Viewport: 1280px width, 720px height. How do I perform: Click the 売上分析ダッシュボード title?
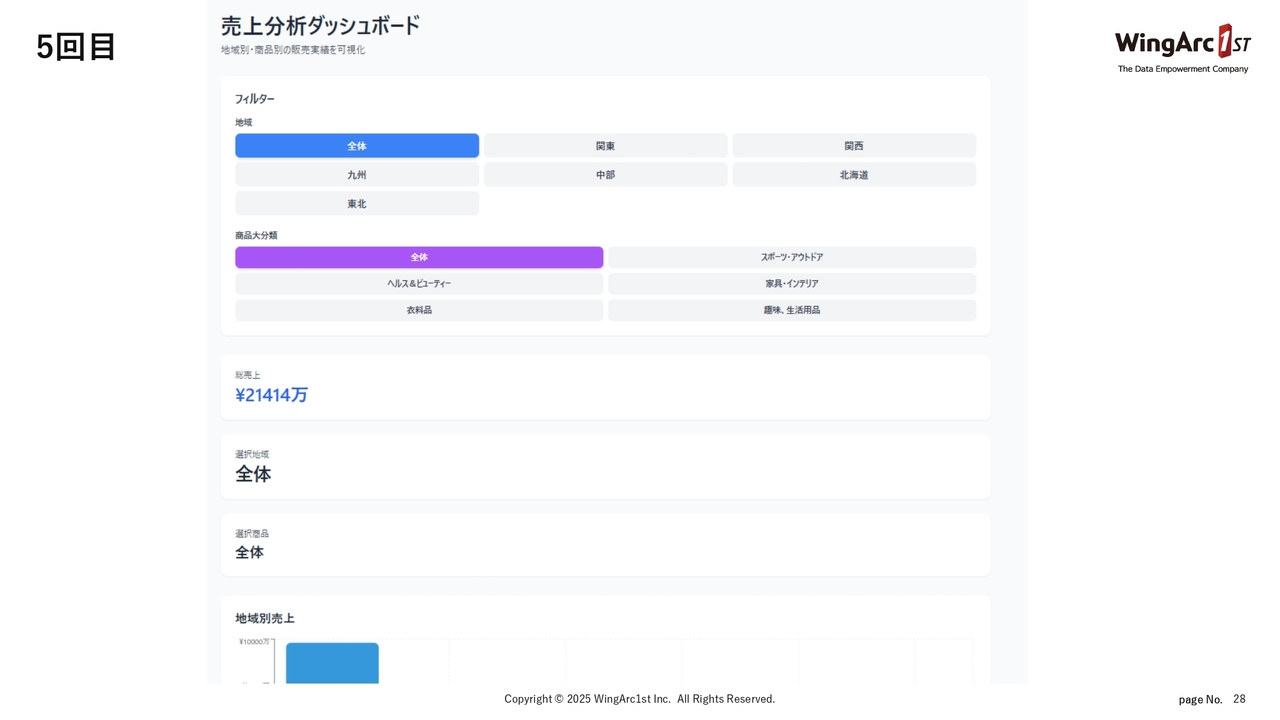pos(320,26)
